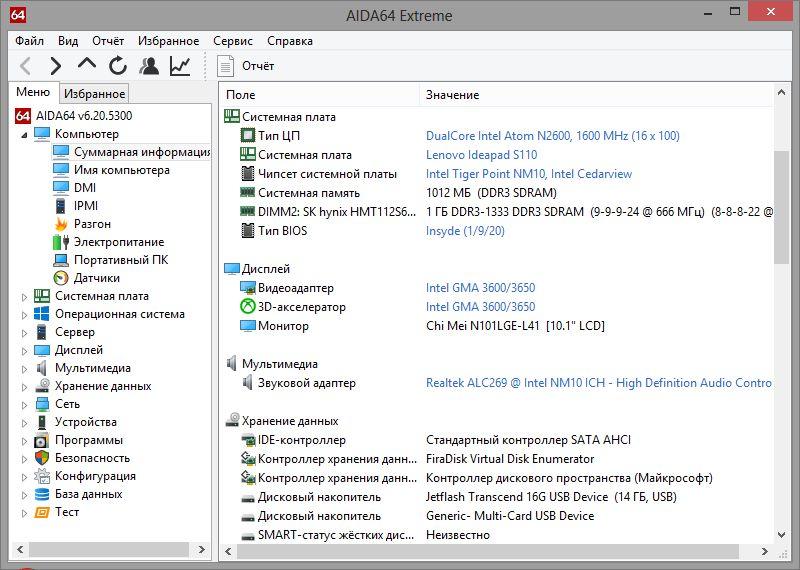Click the benchmark icon for Тест
Screen dimensions: 800x570
click(x=42, y=512)
